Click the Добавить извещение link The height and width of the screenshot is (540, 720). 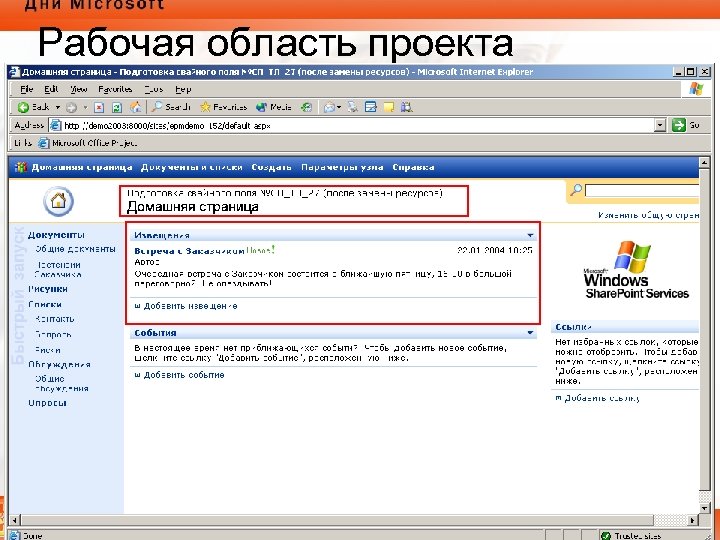(191, 306)
